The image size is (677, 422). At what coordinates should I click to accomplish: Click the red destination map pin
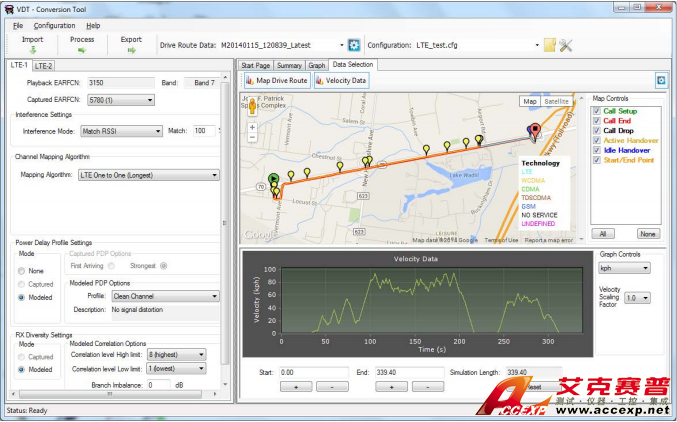(535, 132)
